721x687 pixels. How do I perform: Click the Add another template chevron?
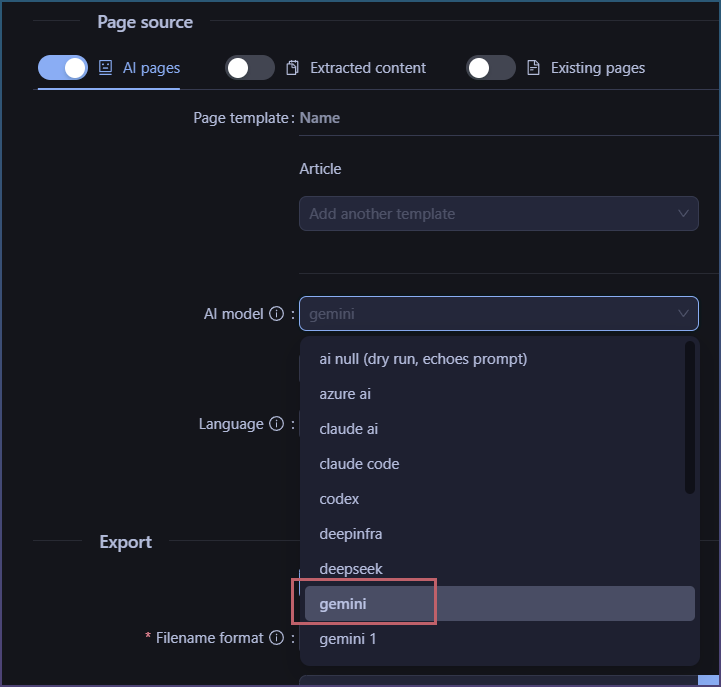pyautogui.click(x=683, y=213)
